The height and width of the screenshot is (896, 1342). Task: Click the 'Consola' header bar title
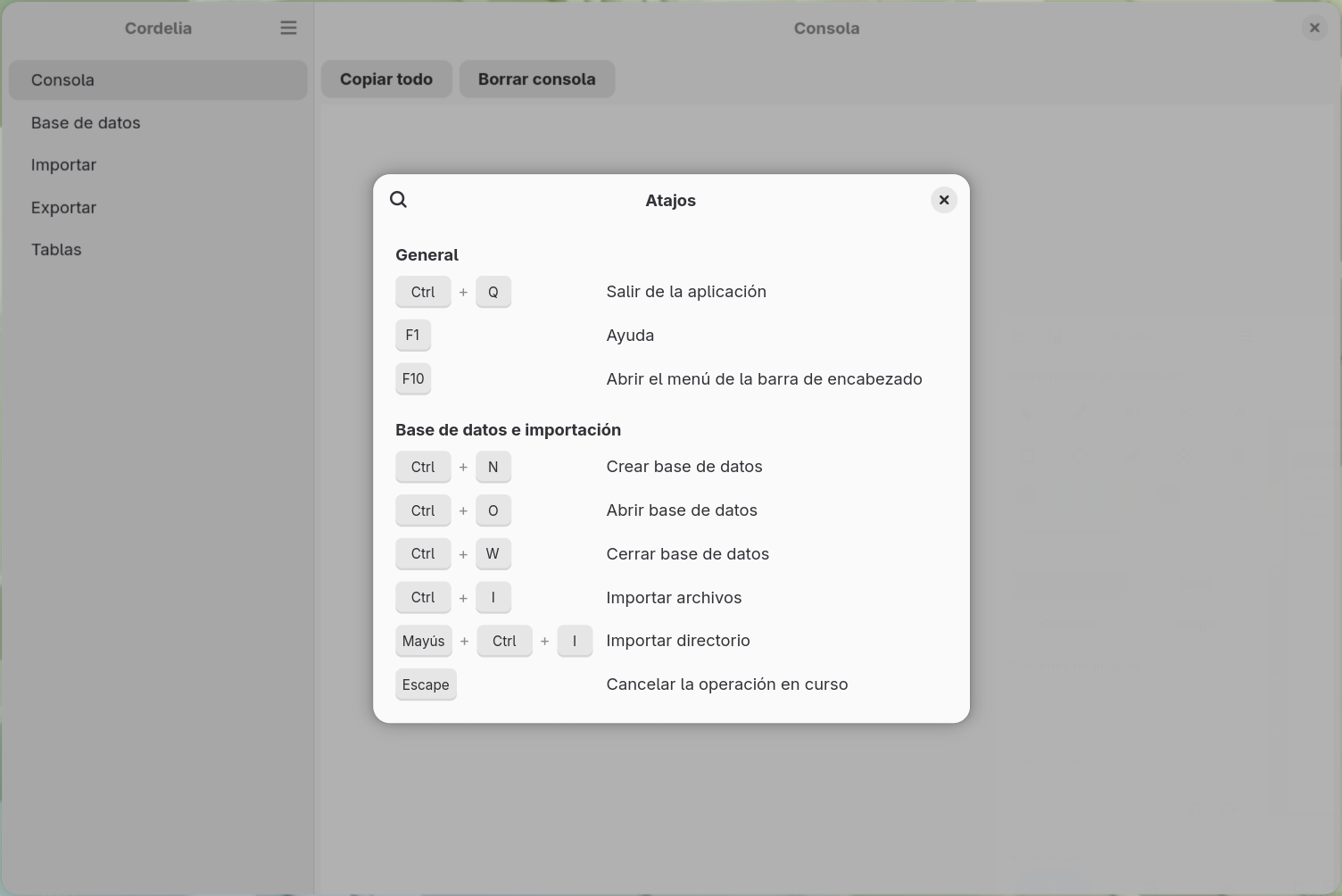[827, 29]
